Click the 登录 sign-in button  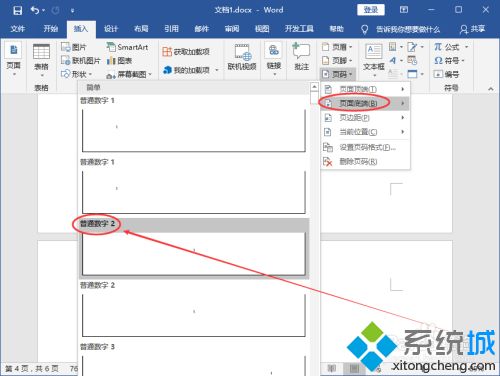click(371, 10)
